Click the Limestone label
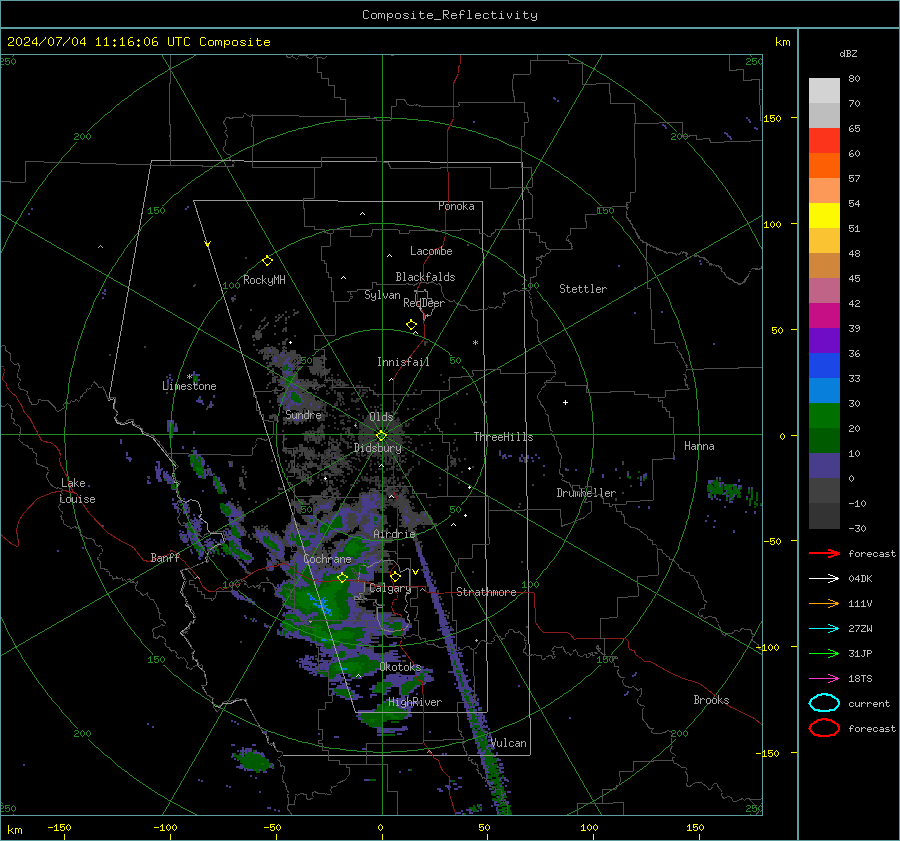 (189, 386)
